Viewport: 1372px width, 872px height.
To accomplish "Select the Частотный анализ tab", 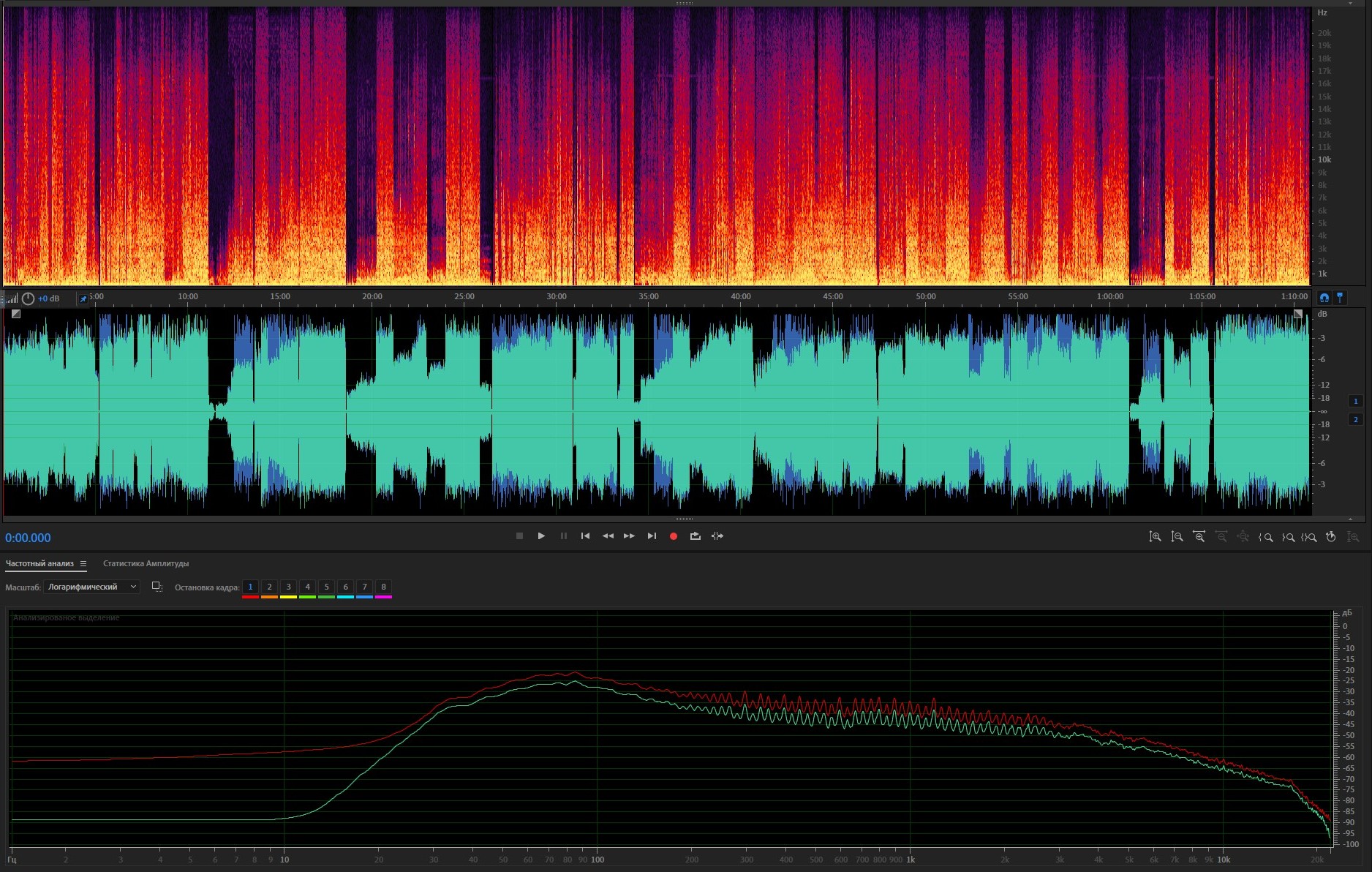I will (x=39, y=563).
